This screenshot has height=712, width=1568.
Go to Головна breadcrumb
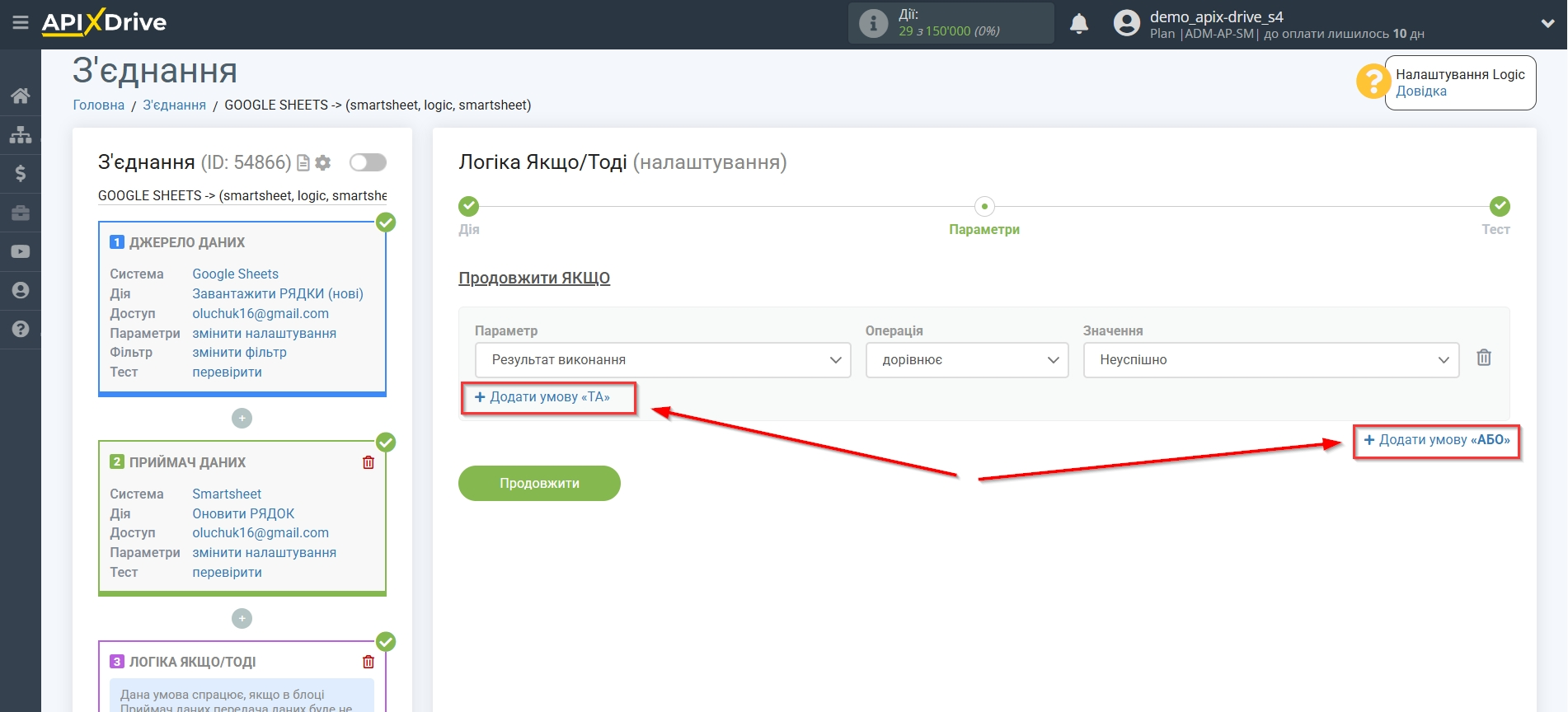click(x=99, y=105)
